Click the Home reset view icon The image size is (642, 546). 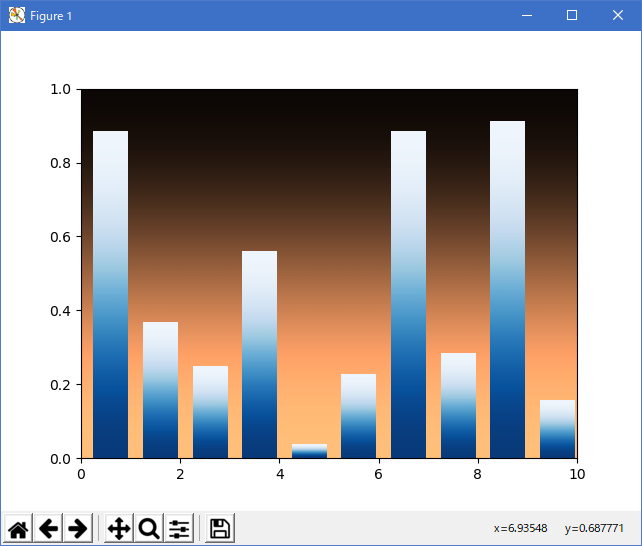[x=18, y=528]
